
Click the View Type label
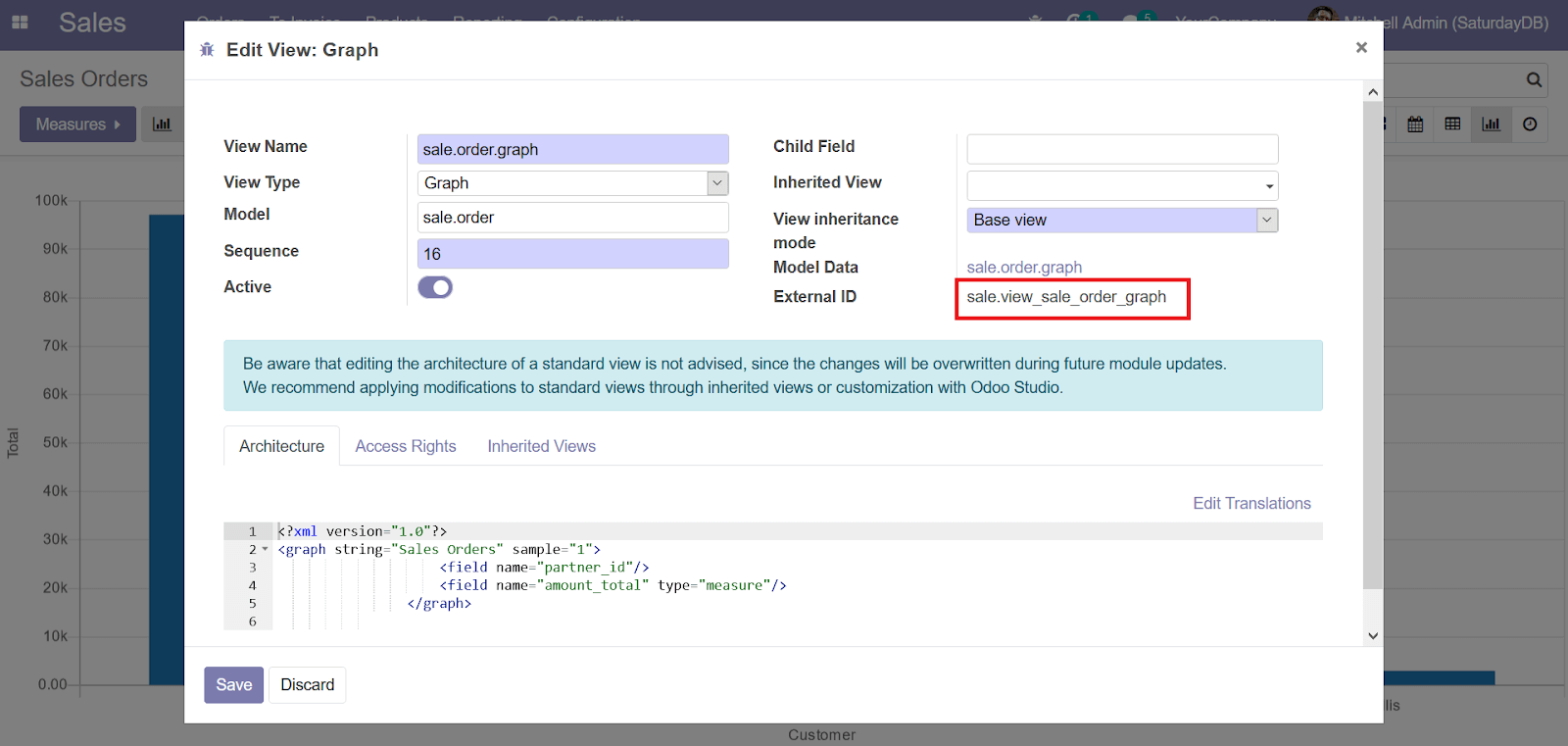[262, 182]
